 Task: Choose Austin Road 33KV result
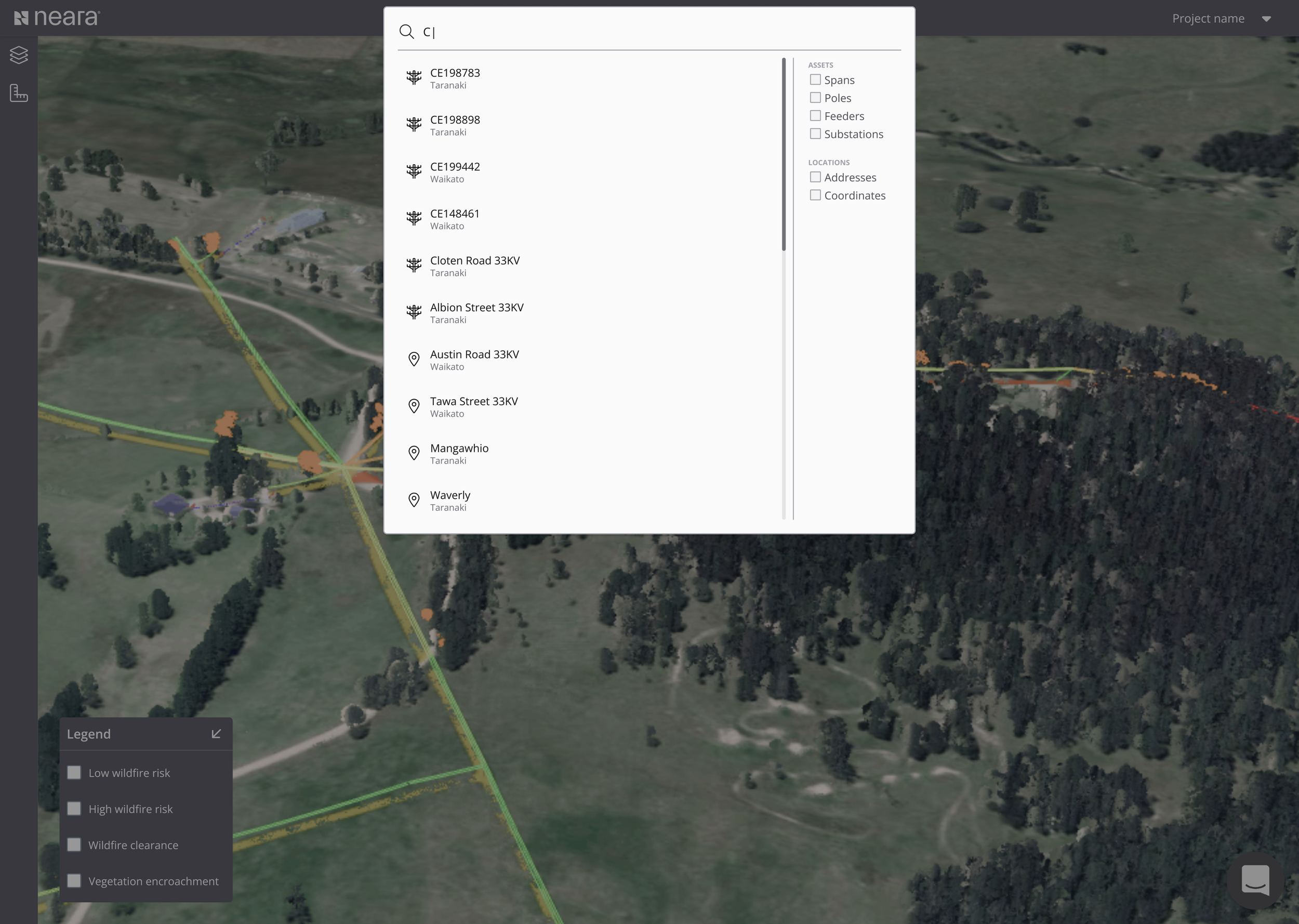point(474,360)
